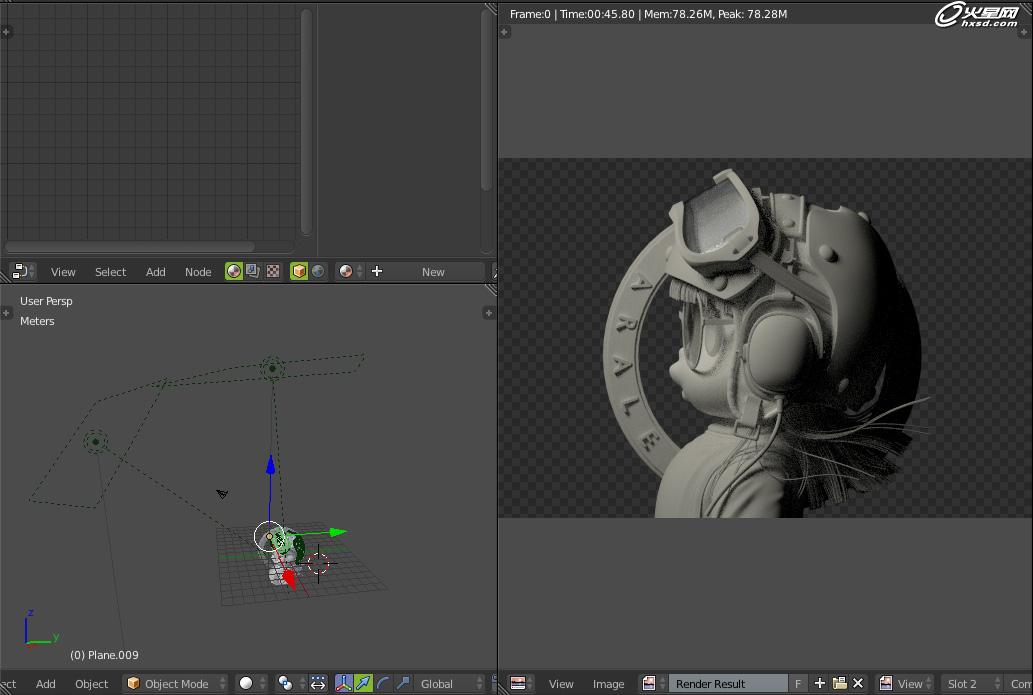Select the left area lamp in viewport

[96, 441]
